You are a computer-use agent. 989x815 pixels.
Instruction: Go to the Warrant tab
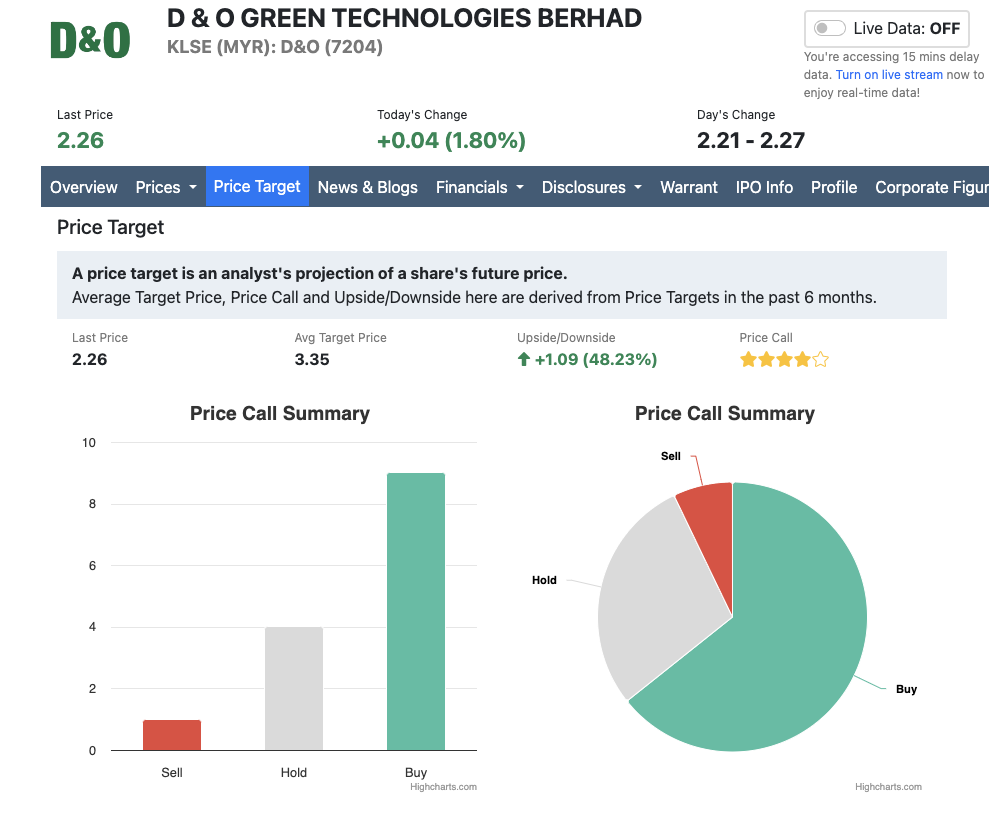point(689,187)
